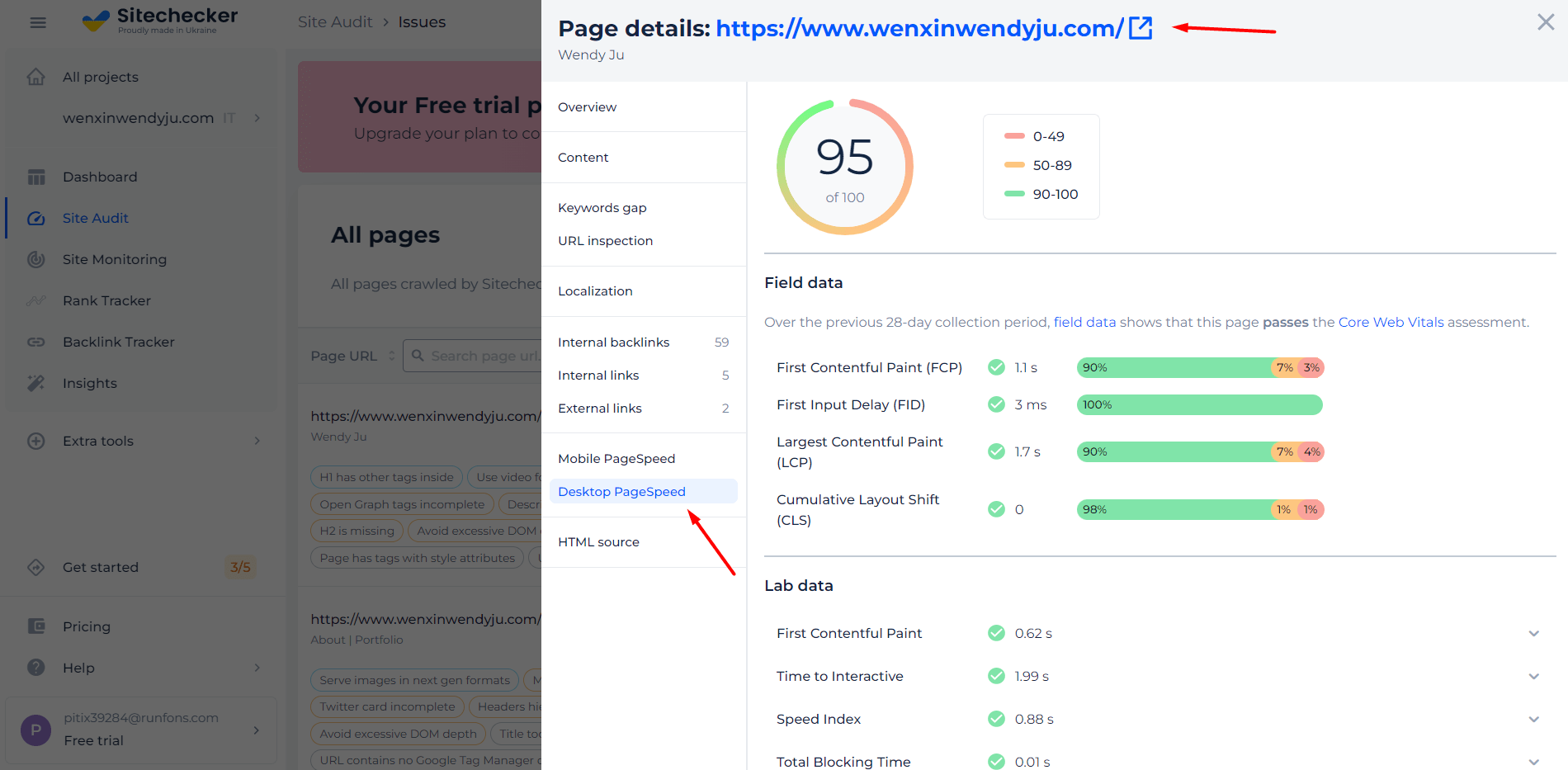This screenshot has width=1568, height=770.
Task: Click the Get started 3/5 badge
Action: (x=240, y=567)
